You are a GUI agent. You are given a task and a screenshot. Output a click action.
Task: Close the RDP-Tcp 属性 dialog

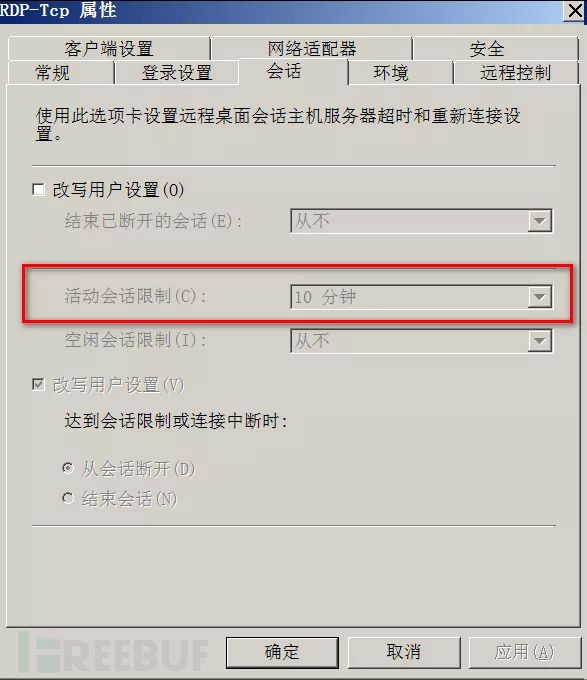tap(575, 10)
